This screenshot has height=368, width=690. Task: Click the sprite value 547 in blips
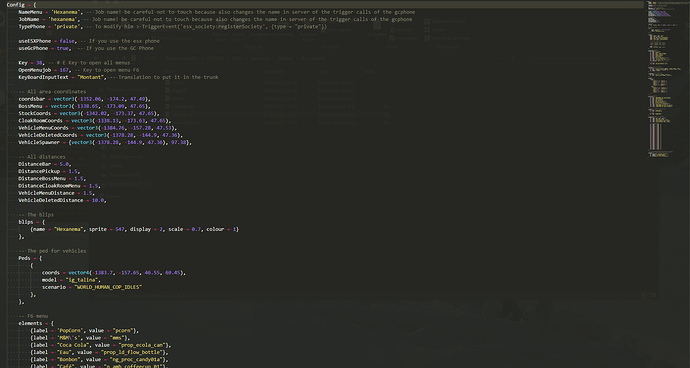pyautogui.click(x=120, y=229)
